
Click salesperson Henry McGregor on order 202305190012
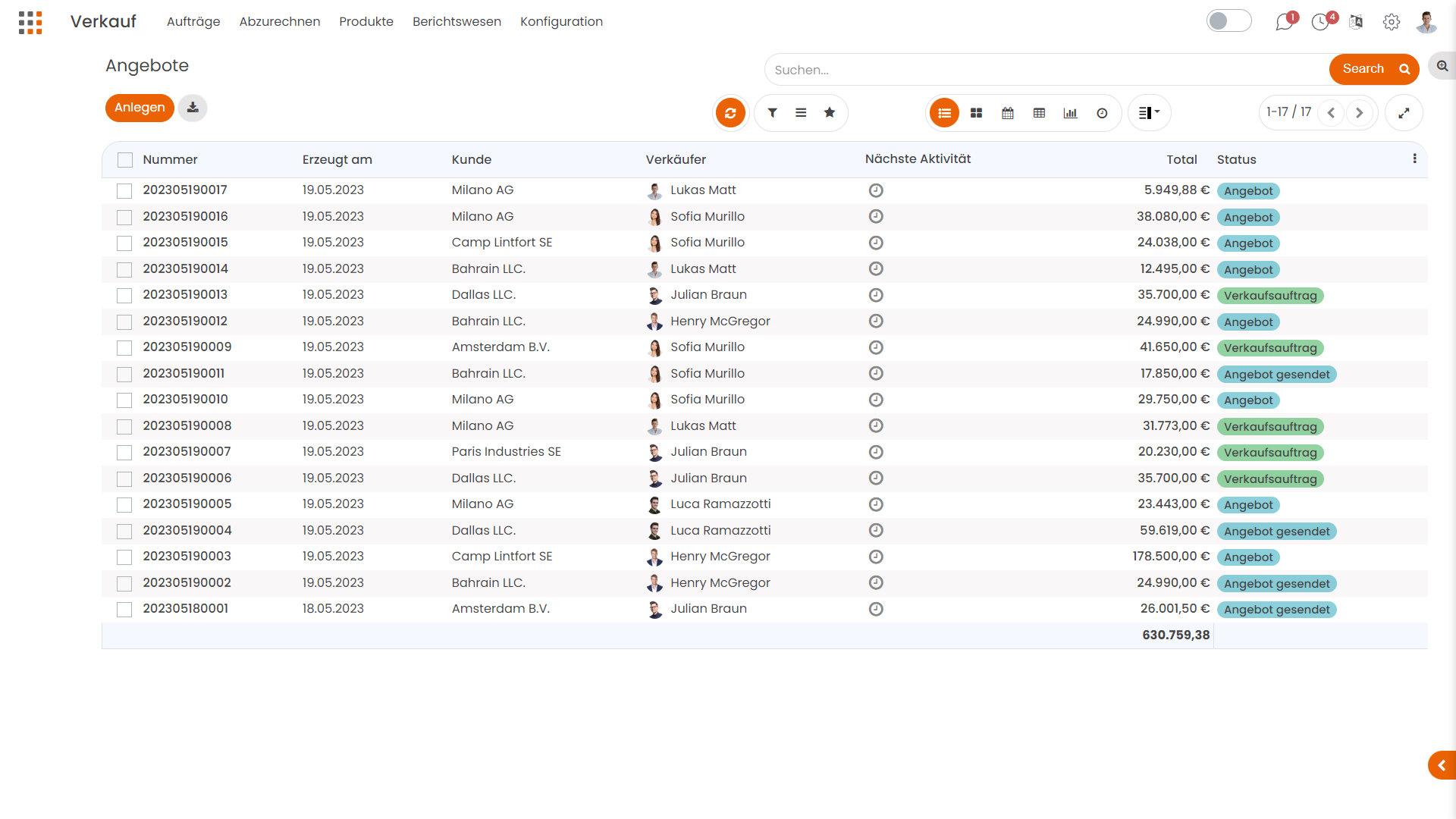pos(720,322)
